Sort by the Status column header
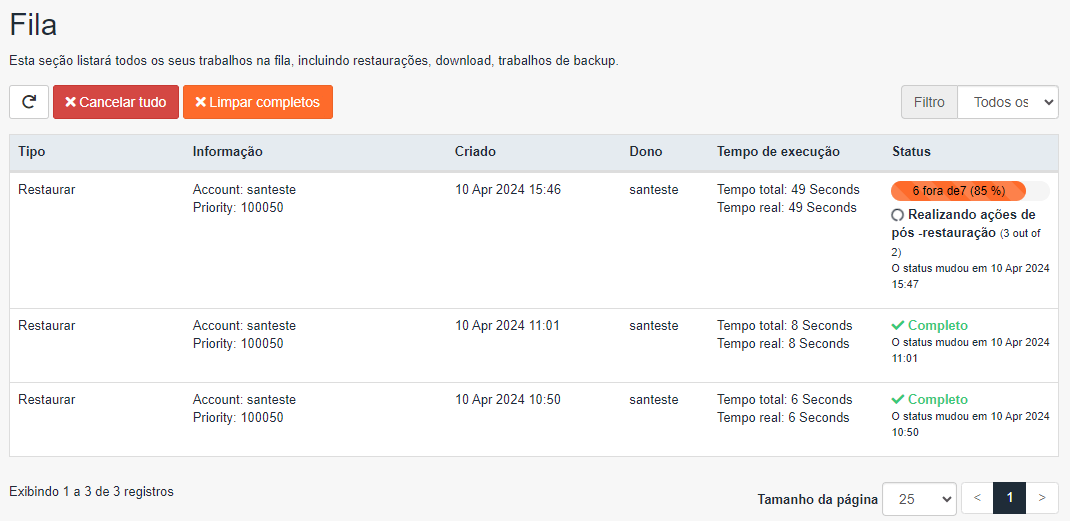Screen dimensions: 1070x521 click(911, 152)
